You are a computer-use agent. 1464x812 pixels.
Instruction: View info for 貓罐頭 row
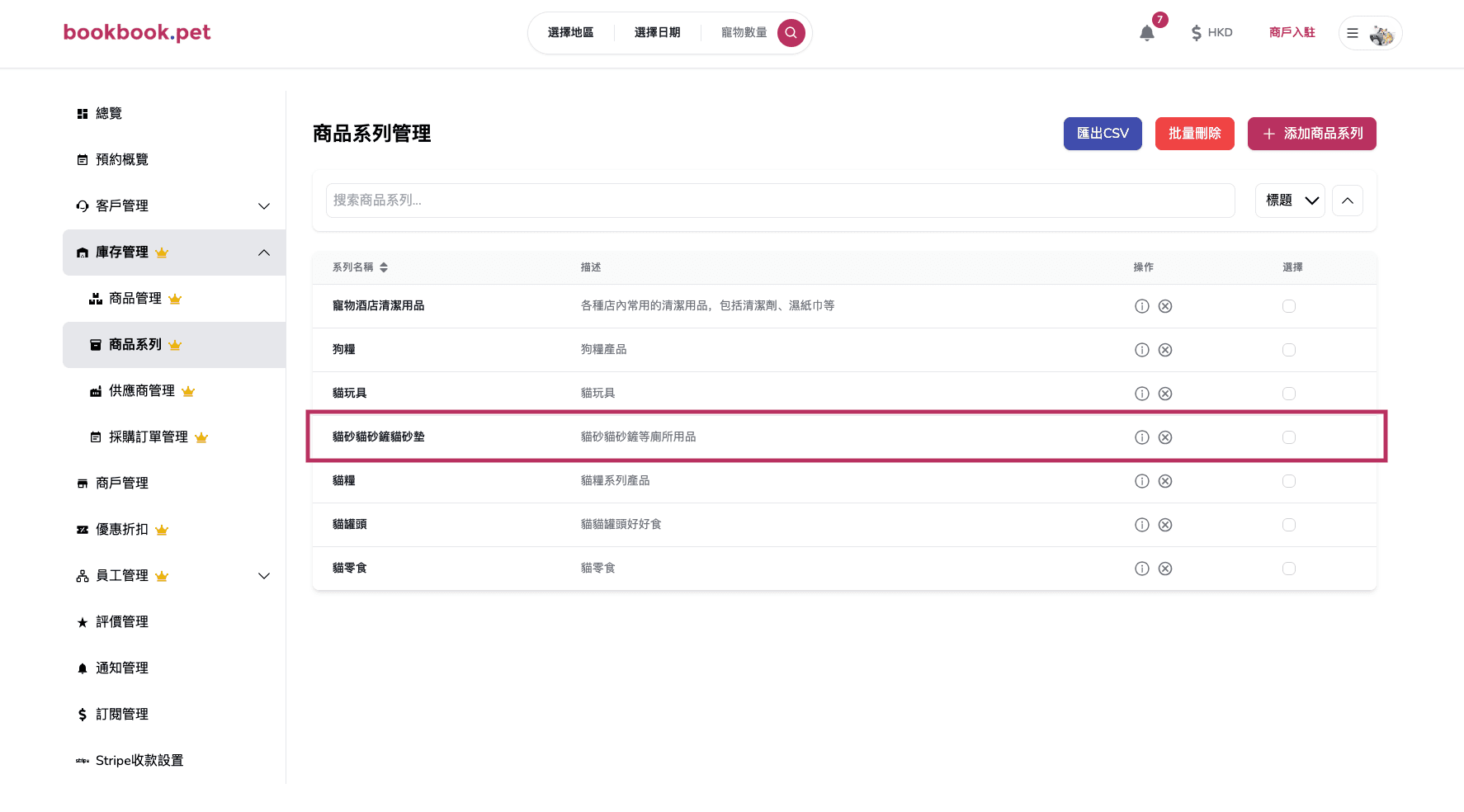[x=1141, y=525]
